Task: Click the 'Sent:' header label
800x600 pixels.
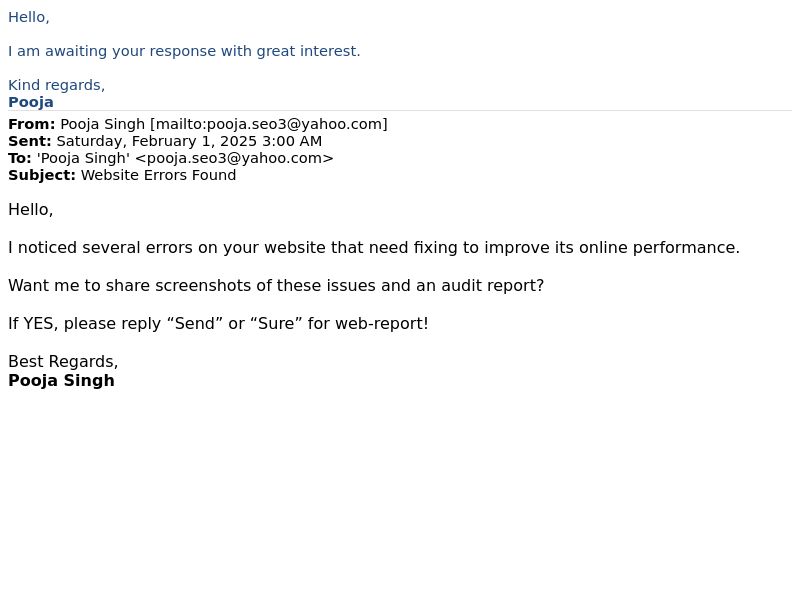Action: coord(30,141)
